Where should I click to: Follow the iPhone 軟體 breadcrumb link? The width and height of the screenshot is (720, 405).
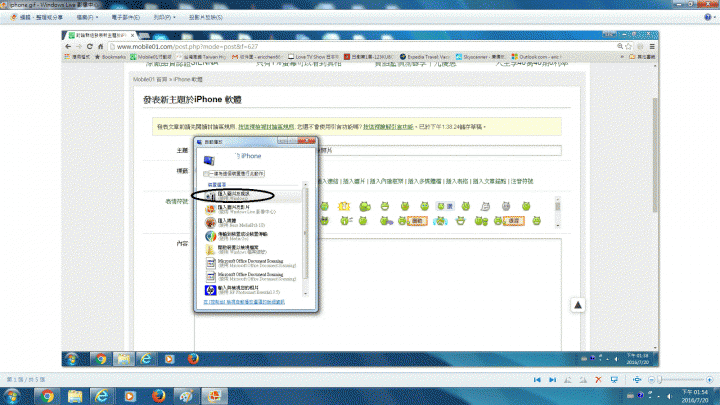(188, 79)
